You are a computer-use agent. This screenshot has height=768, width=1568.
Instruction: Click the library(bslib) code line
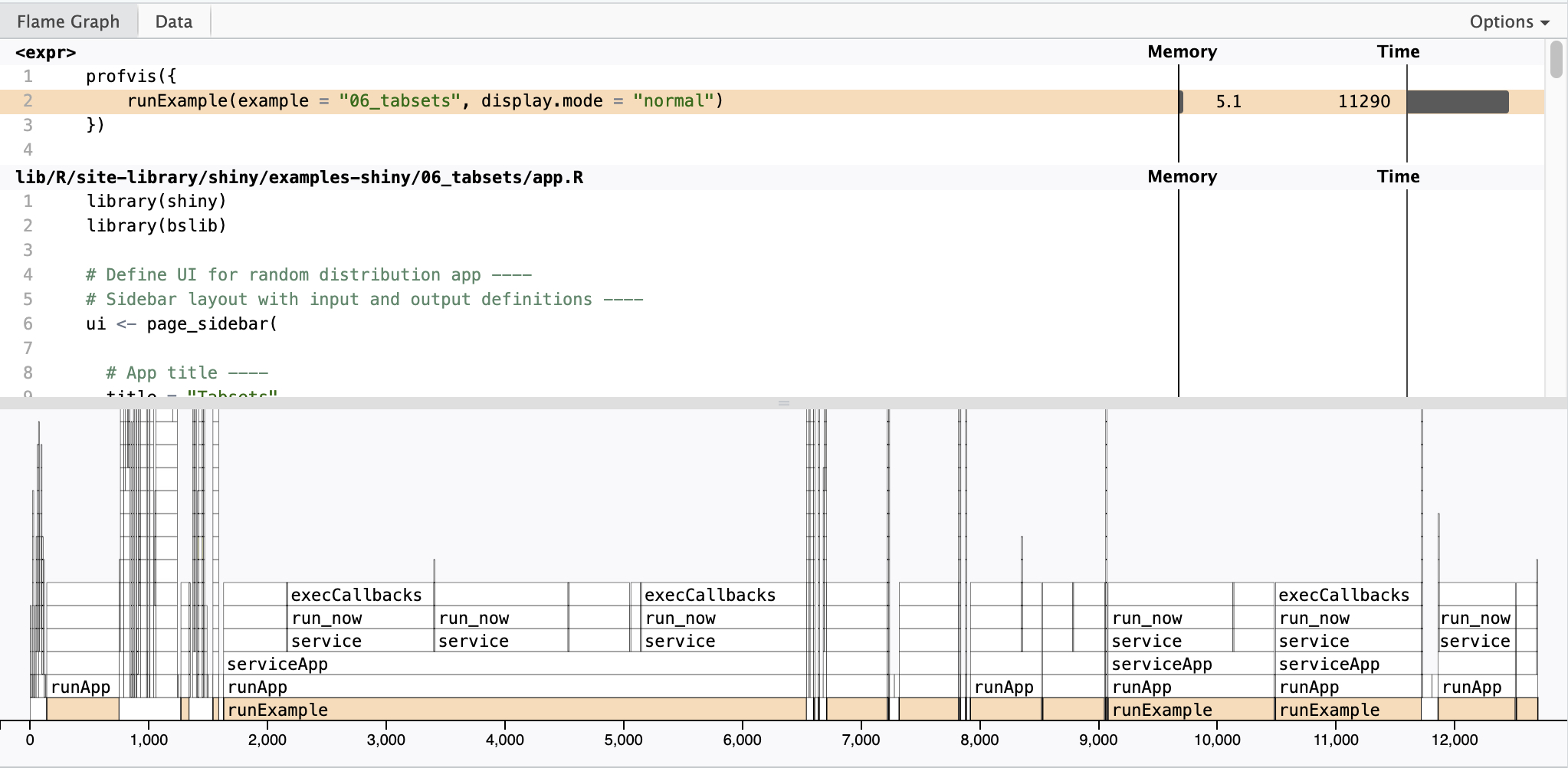pos(156,225)
